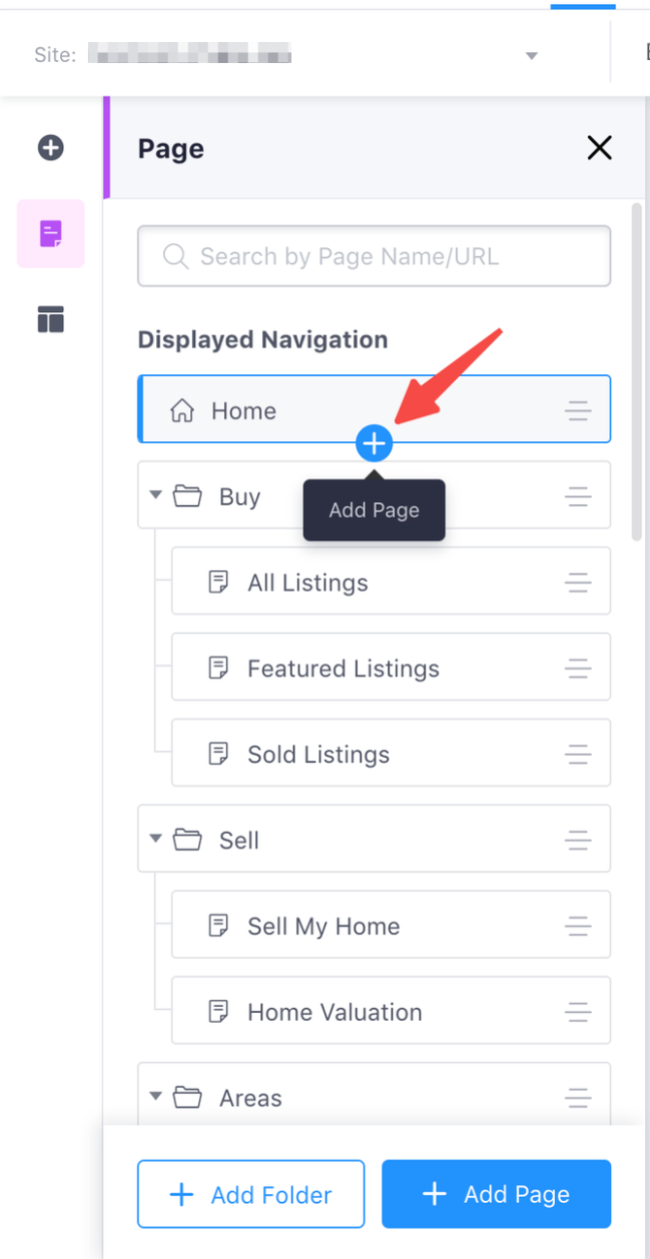Click the drag handle on Sell My Home row
The image size is (650, 1259).
(x=578, y=927)
